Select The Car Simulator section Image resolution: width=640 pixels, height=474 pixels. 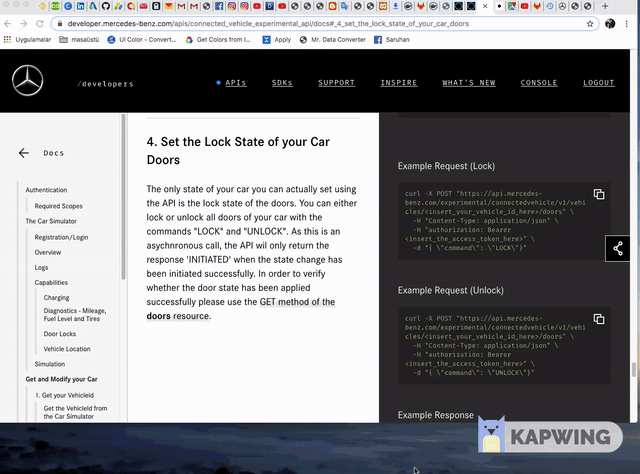click(51, 221)
